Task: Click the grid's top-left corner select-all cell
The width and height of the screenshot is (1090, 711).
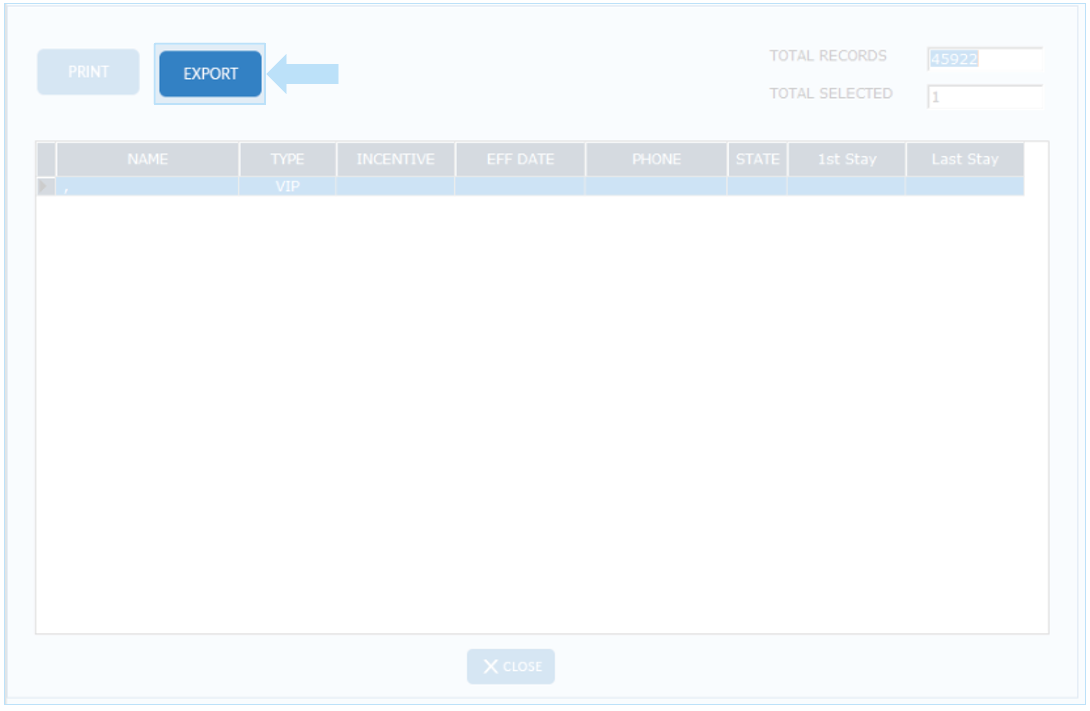Action: point(45,160)
